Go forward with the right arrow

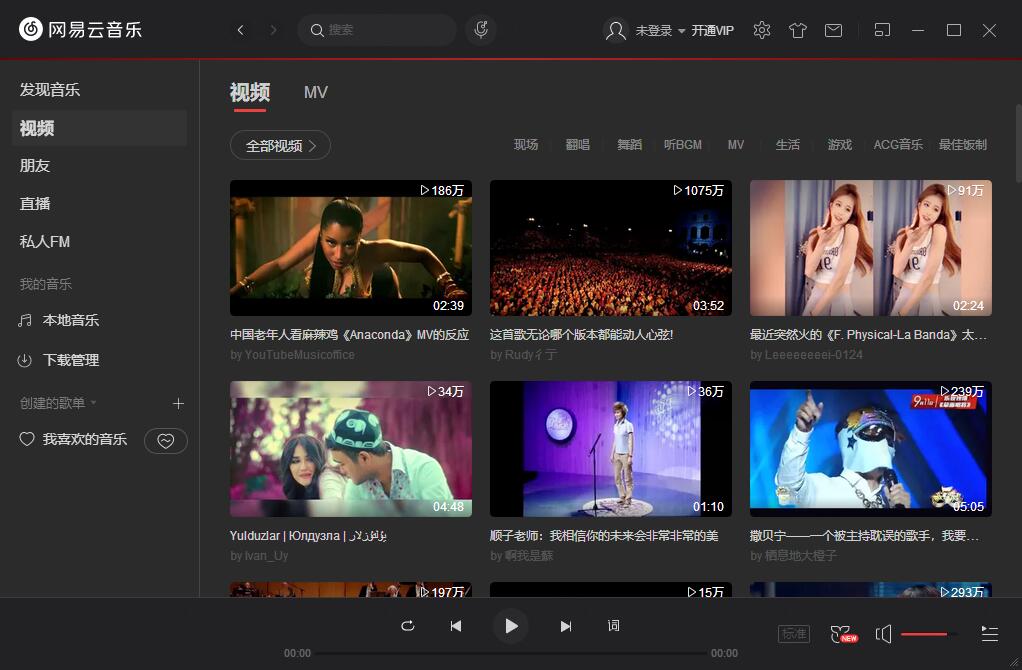[x=273, y=30]
